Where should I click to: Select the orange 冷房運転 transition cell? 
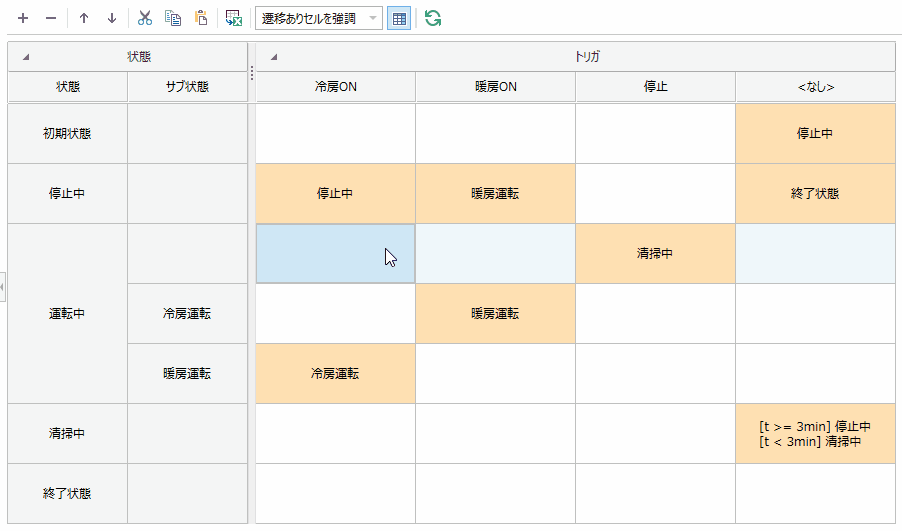[335, 373]
